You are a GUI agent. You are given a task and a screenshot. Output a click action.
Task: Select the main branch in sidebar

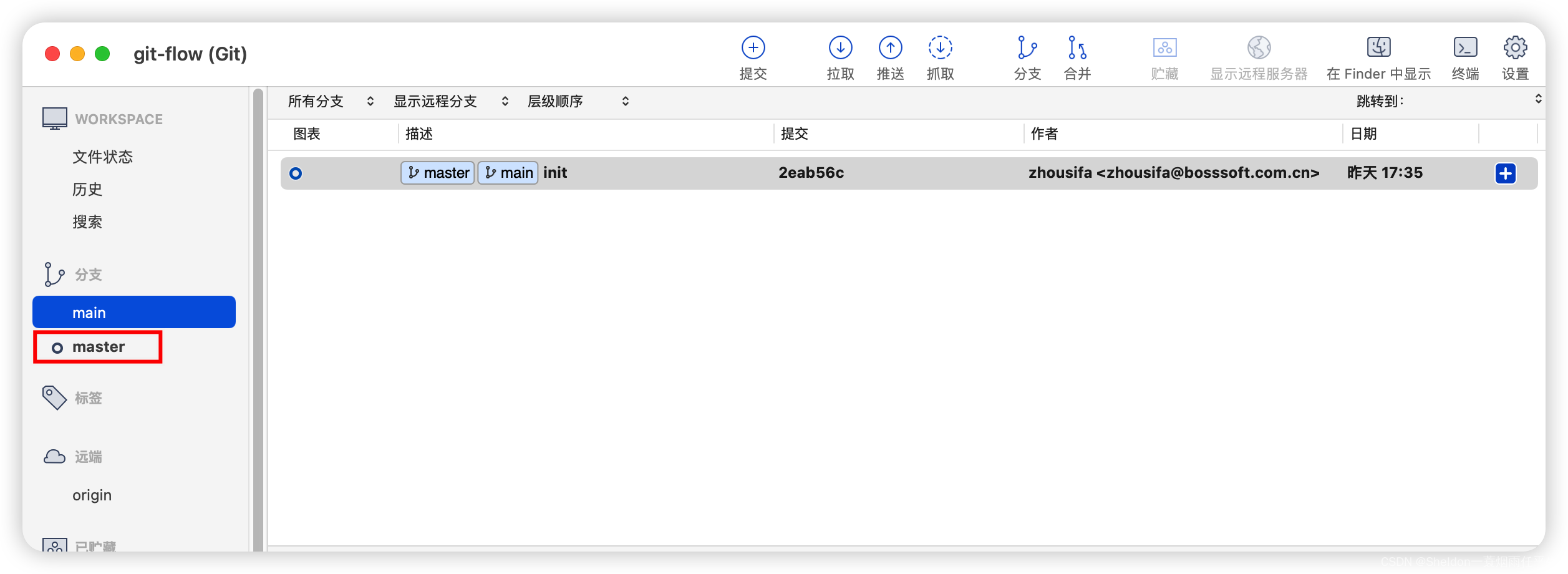pyautogui.click(x=134, y=312)
